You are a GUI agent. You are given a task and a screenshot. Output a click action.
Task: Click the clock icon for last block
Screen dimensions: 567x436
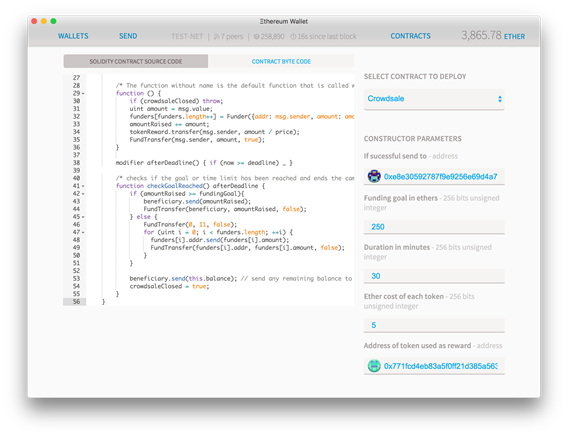pyautogui.click(x=293, y=37)
